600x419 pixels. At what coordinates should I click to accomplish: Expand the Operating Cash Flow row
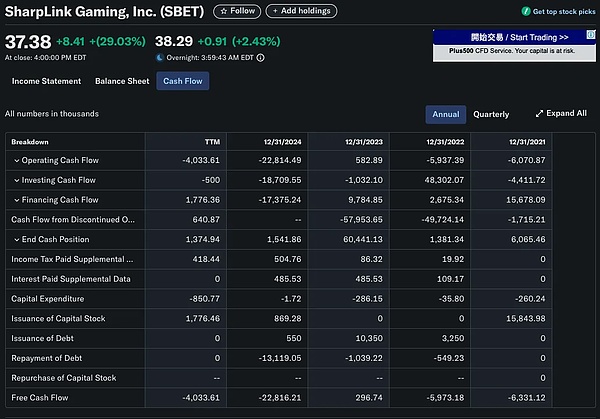coord(17,160)
